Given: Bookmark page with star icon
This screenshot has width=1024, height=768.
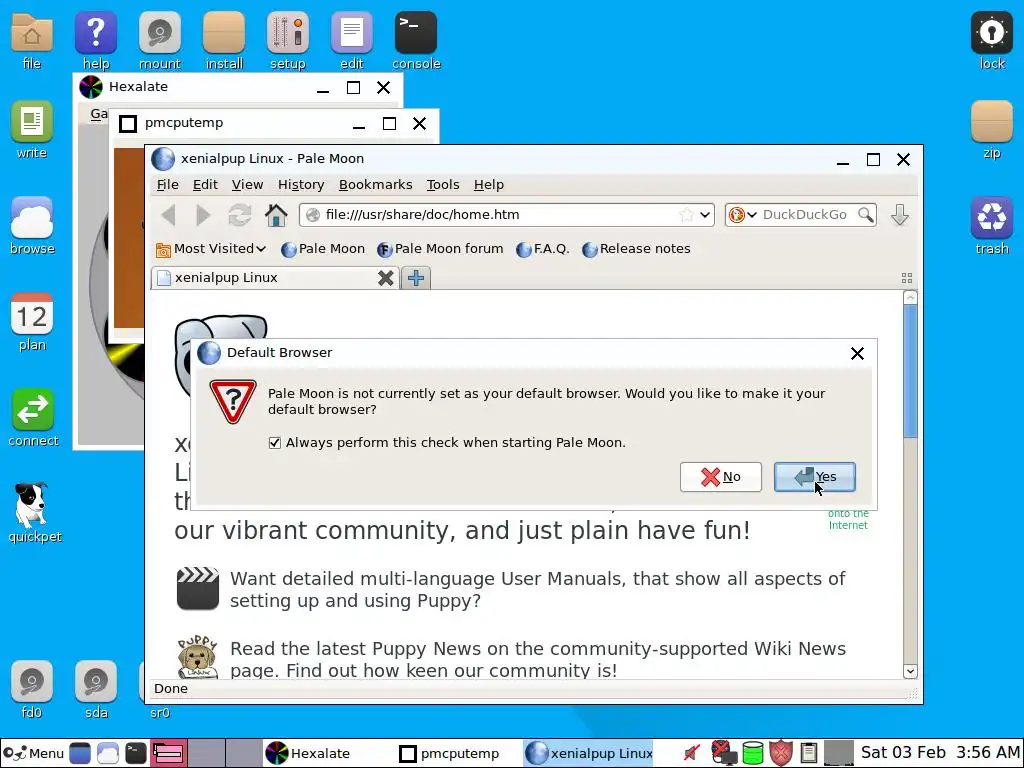Looking at the screenshot, I should point(686,215).
